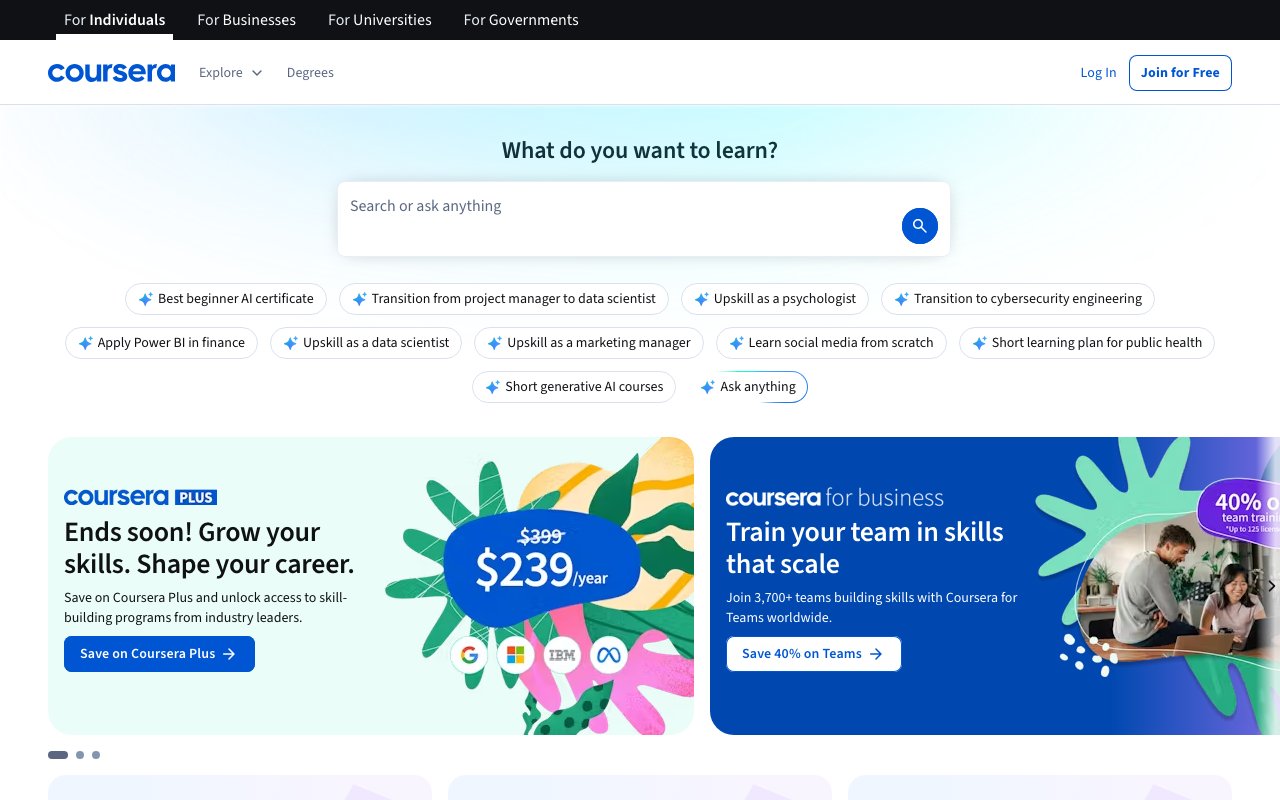Open the For Businesses tab
Viewport: 1280px width, 800px height.
(246, 20)
